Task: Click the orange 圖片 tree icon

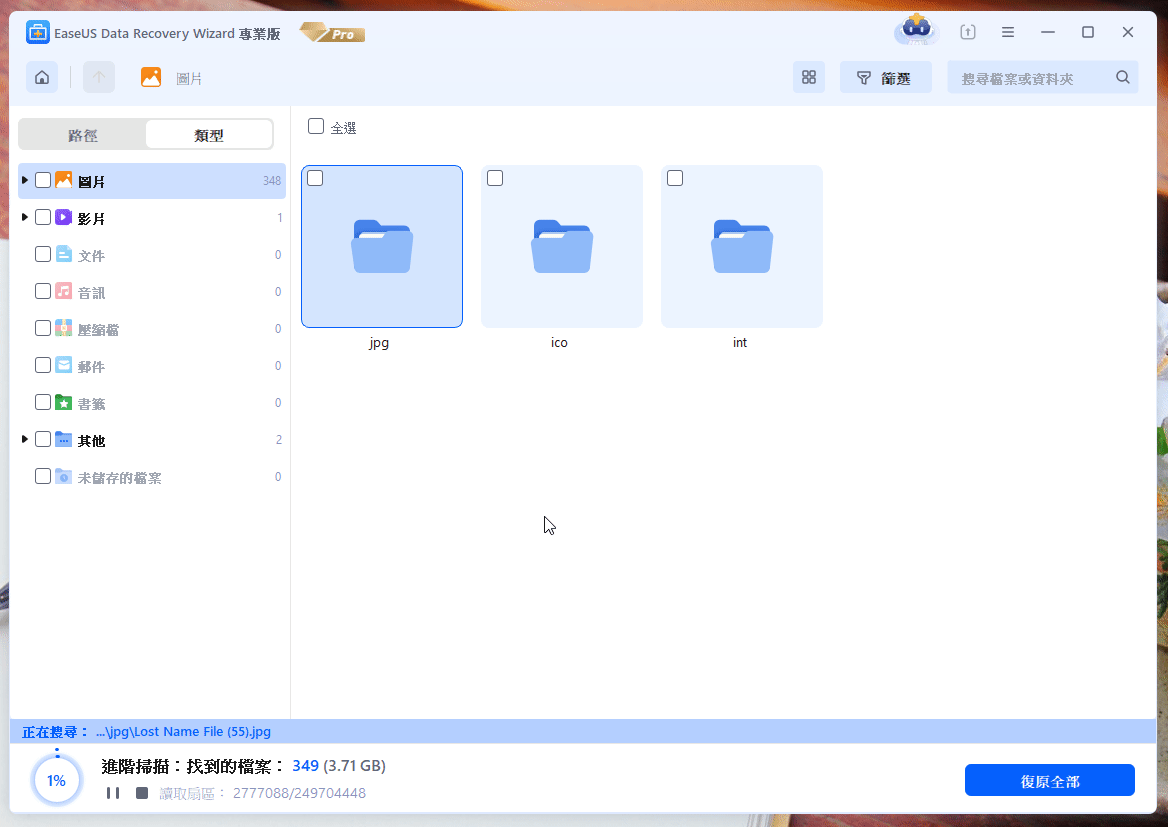Action: point(63,180)
